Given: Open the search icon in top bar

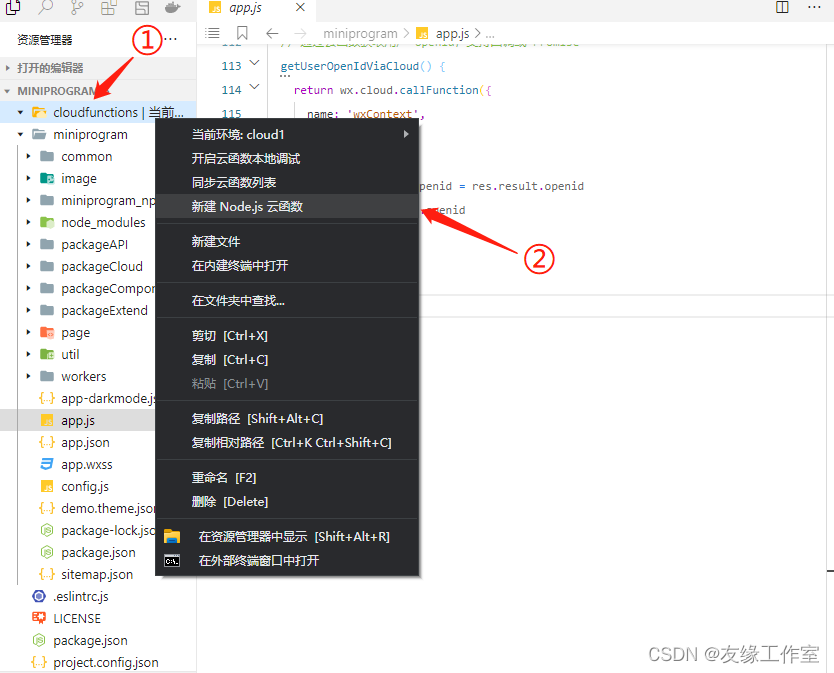Looking at the screenshot, I should (x=46, y=7).
